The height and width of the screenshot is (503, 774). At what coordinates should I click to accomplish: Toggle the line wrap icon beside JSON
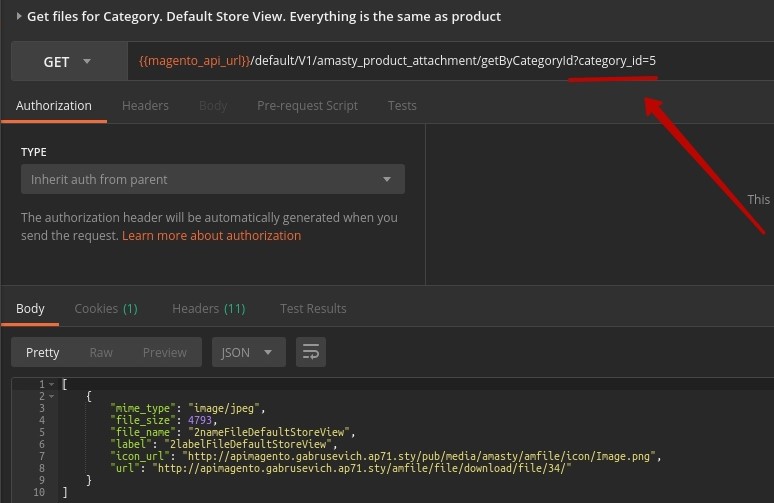tap(311, 352)
